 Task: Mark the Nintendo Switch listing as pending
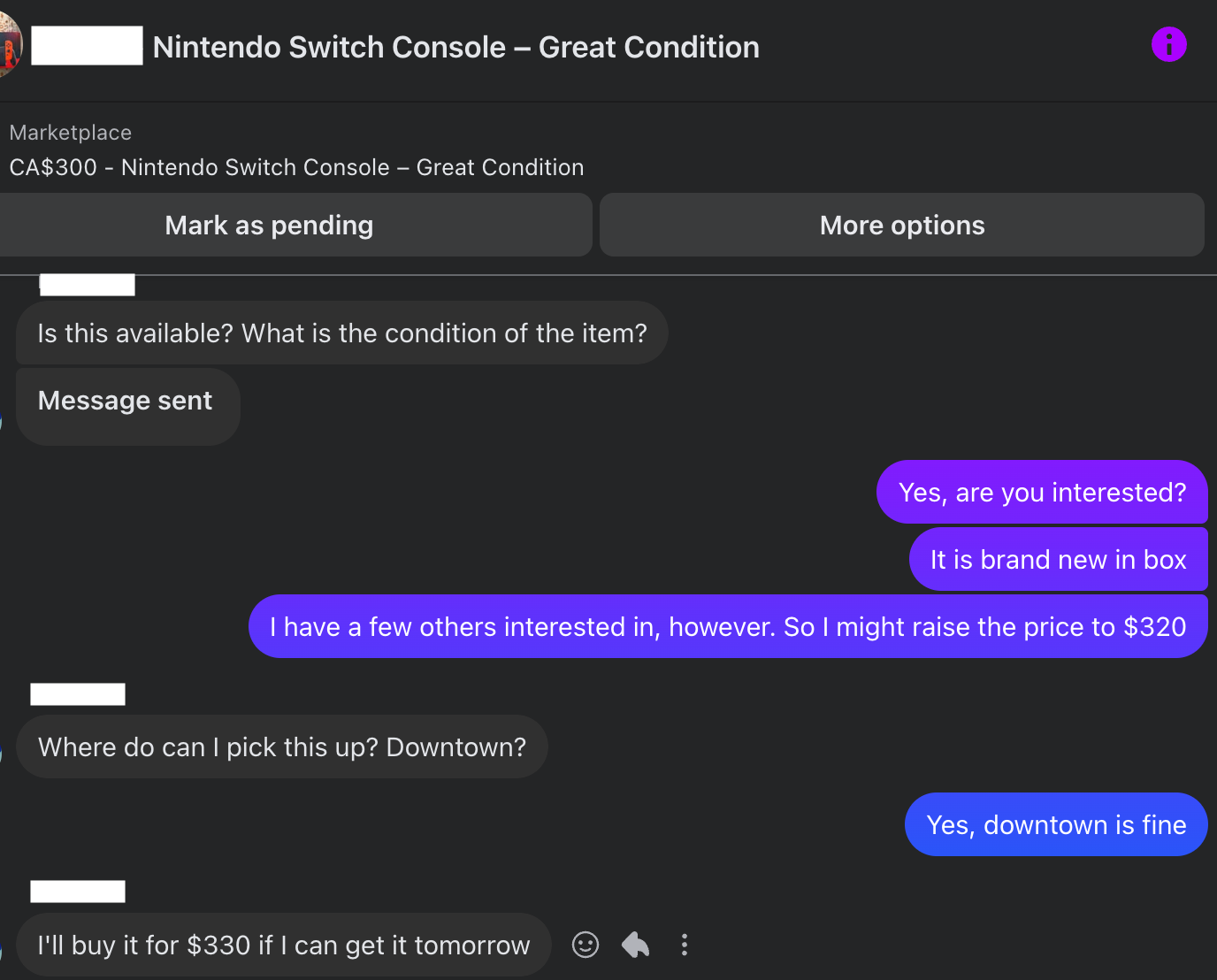(269, 226)
